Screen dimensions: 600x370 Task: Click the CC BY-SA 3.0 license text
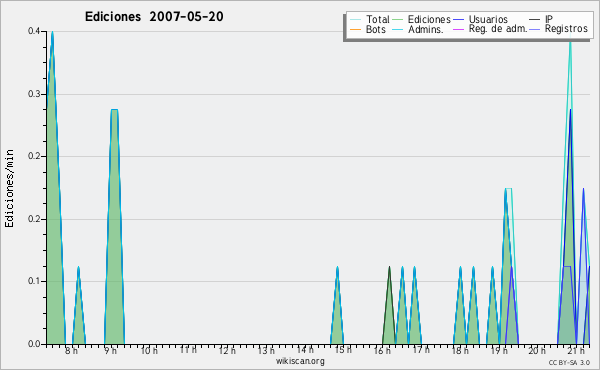(x=569, y=362)
